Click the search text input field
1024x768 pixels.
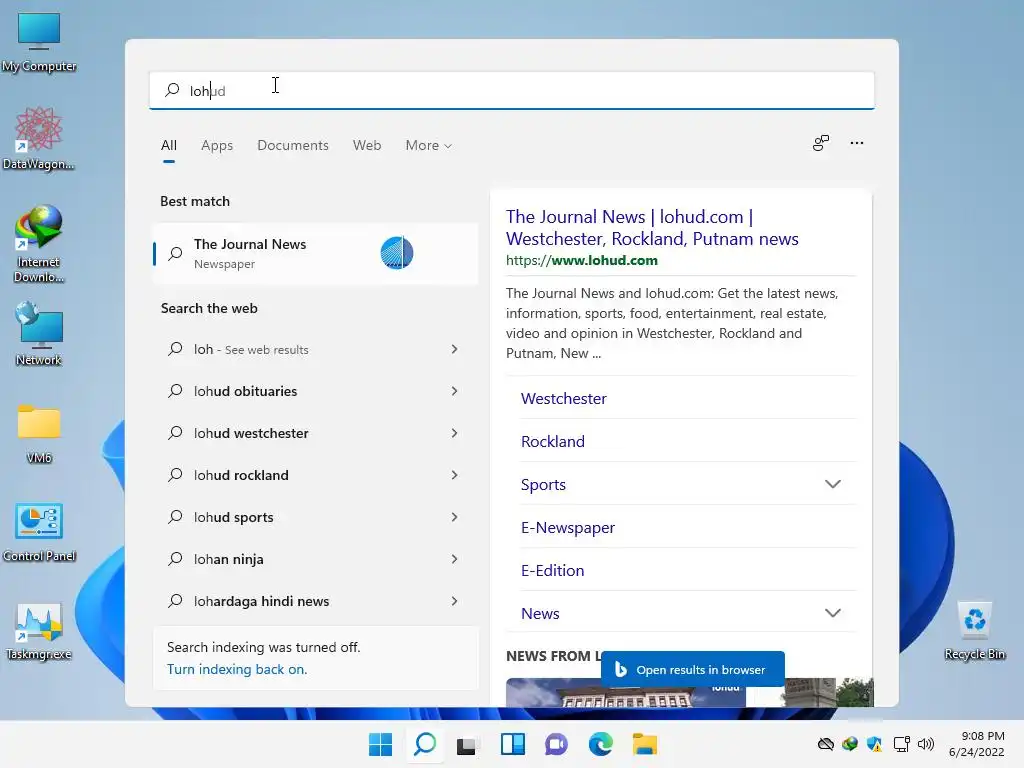(x=511, y=90)
